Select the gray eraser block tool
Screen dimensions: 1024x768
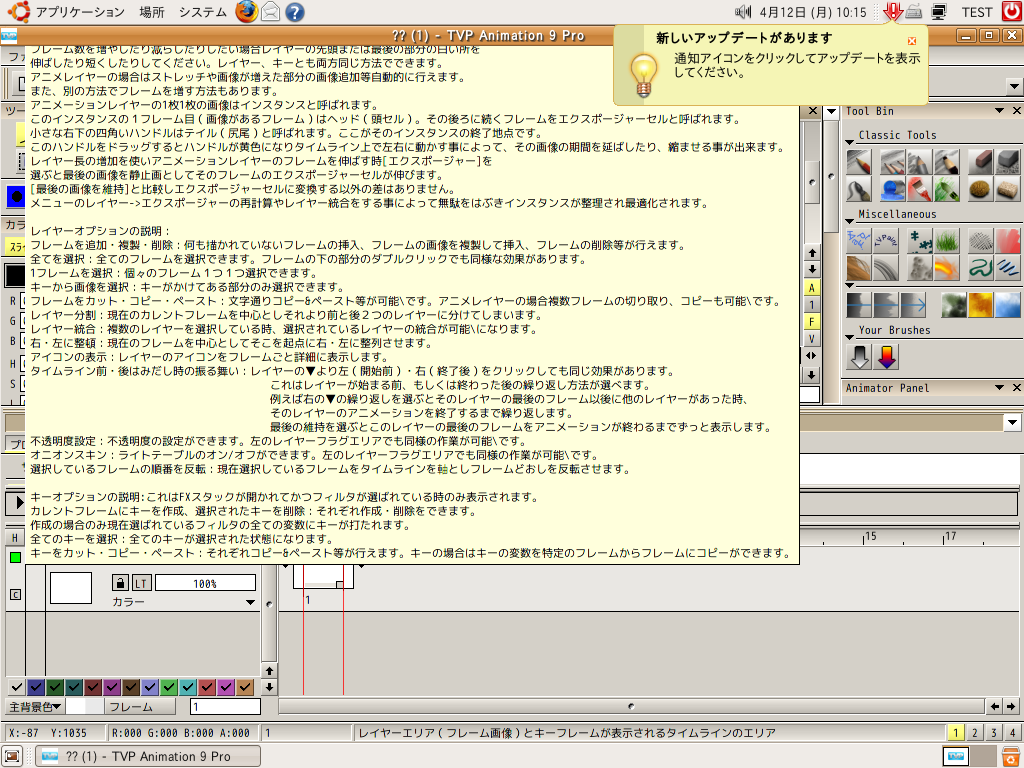(1007, 161)
